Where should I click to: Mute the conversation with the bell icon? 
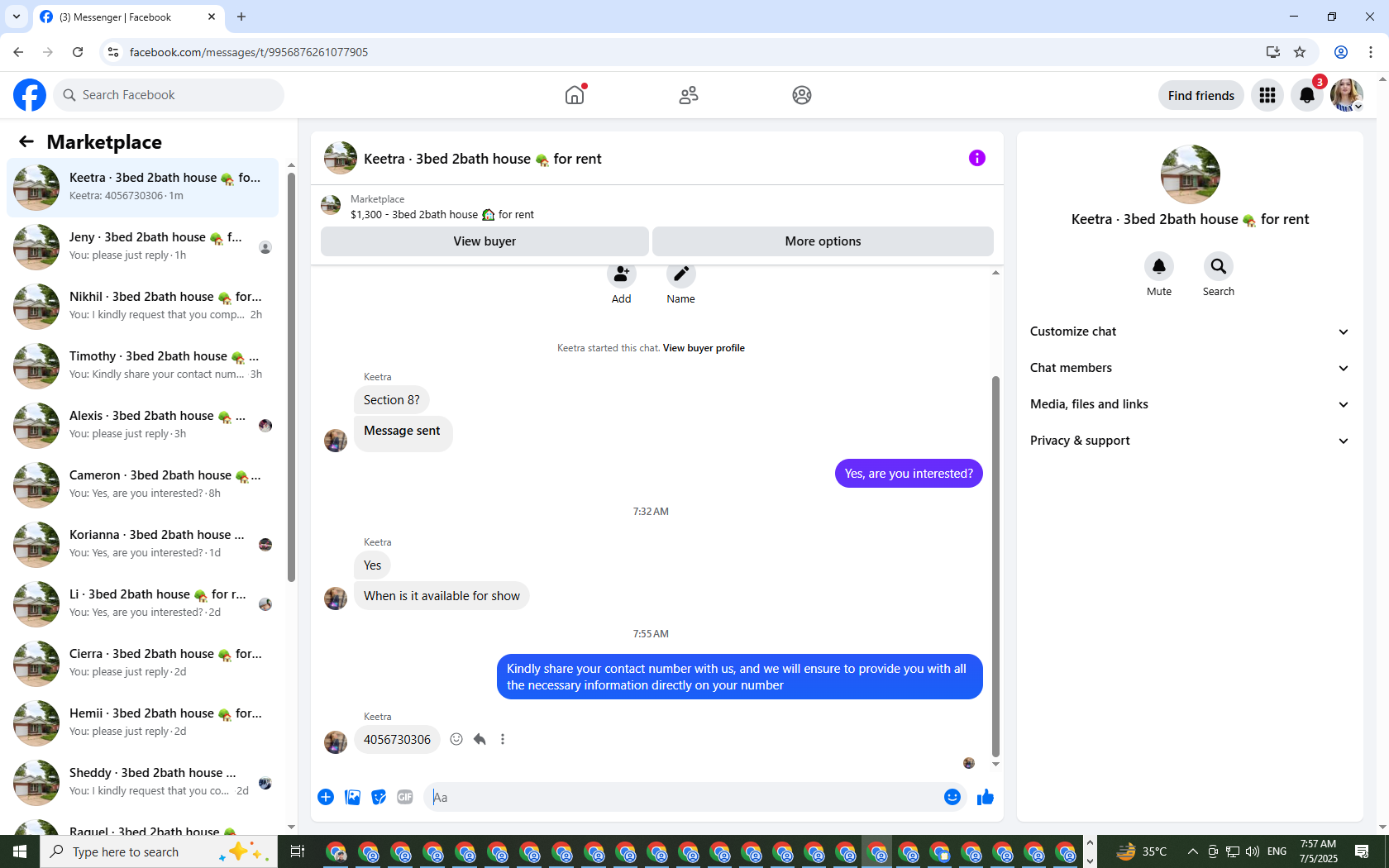click(1159, 266)
